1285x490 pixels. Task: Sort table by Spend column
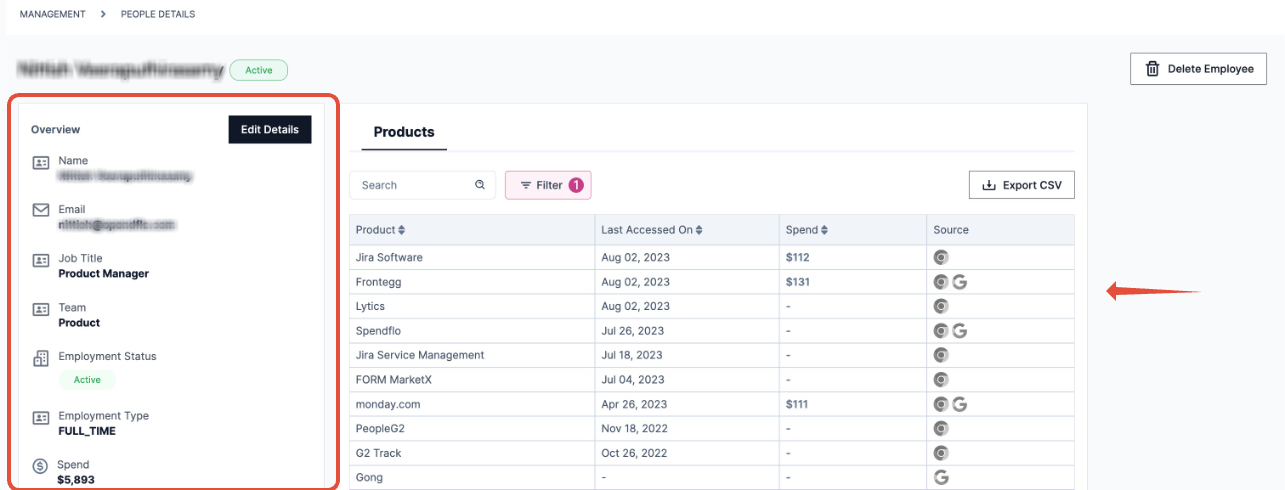coord(807,230)
